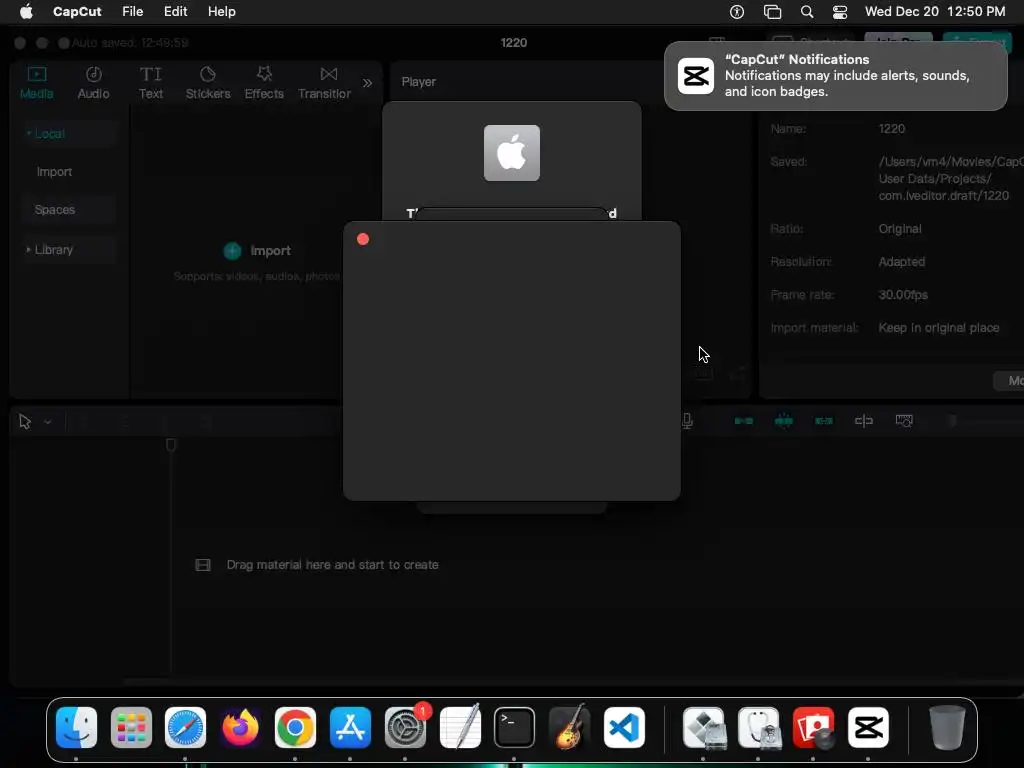Open TextEdit from the Dock

click(x=460, y=727)
